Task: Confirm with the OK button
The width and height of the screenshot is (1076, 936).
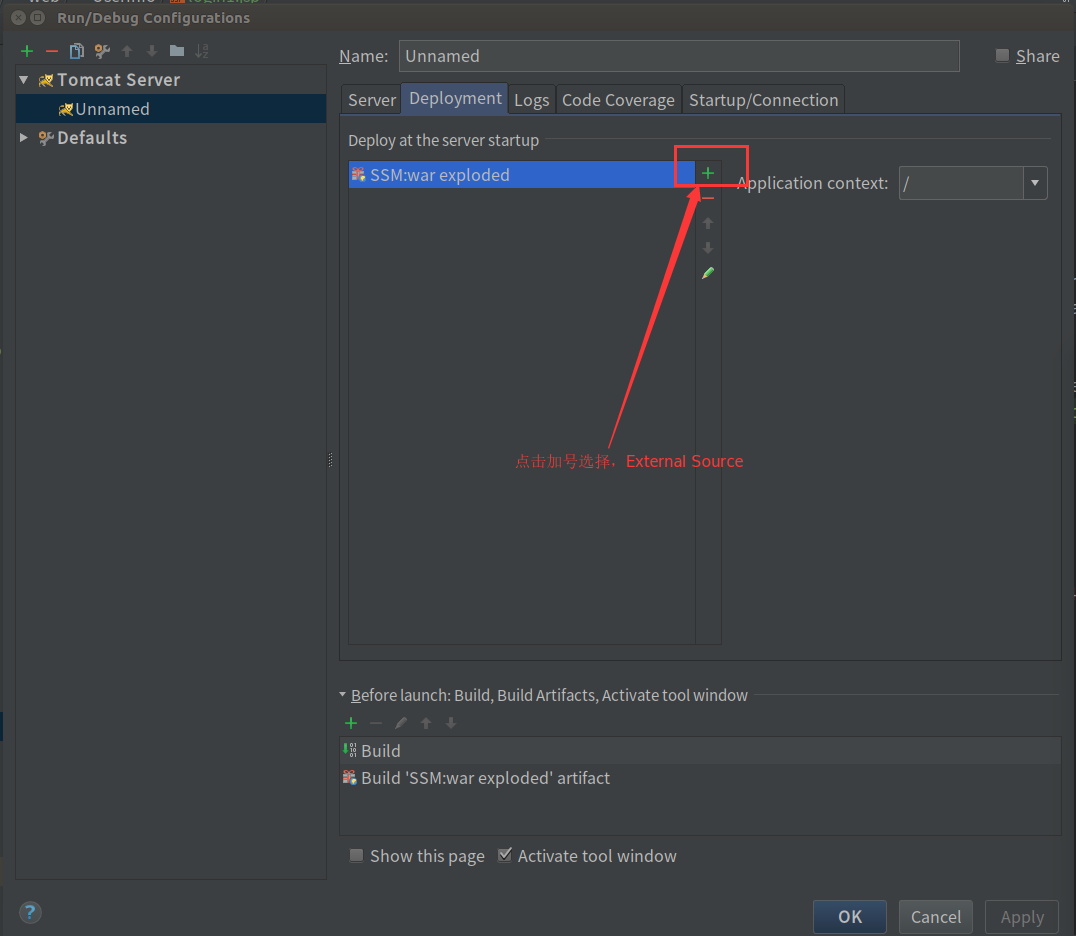Action: pos(850,917)
